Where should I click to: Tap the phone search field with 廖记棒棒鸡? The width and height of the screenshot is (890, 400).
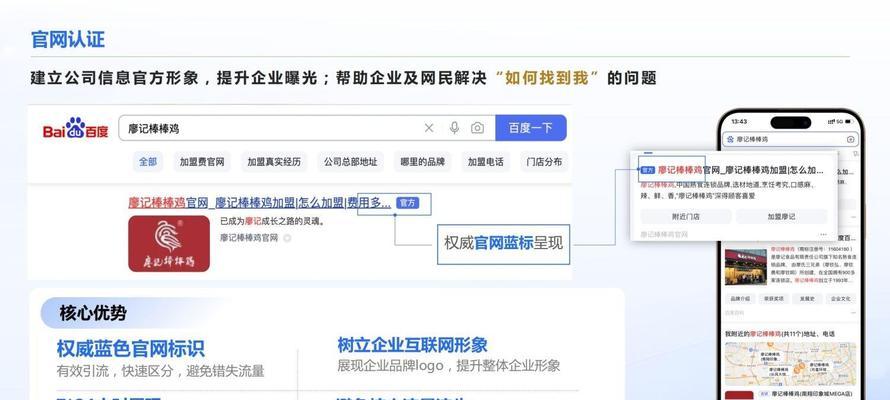click(790, 140)
